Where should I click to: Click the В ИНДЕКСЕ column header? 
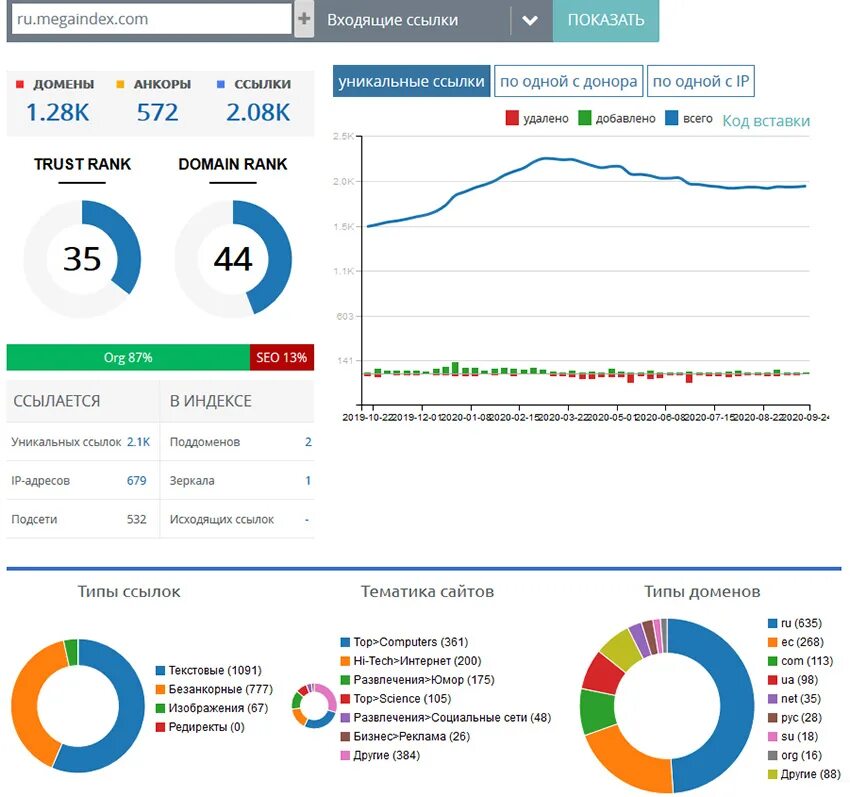pyautogui.click(x=210, y=401)
